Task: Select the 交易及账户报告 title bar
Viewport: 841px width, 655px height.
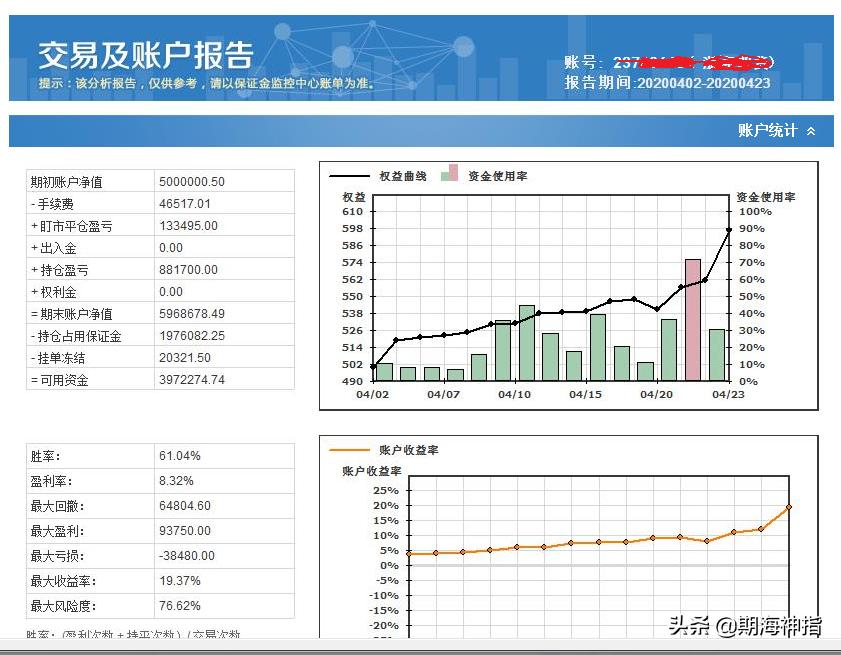Action: click(x=145, y=54)
